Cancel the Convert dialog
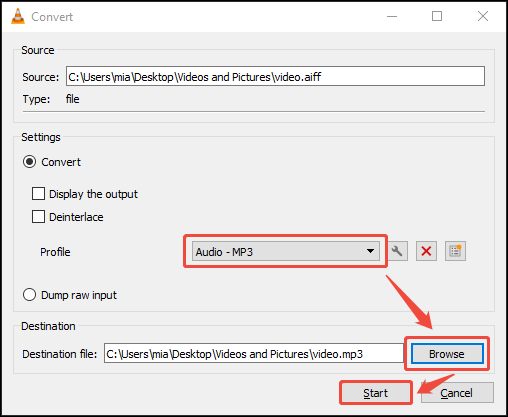This screenshot has height=417, width=508. pos(457,393)
